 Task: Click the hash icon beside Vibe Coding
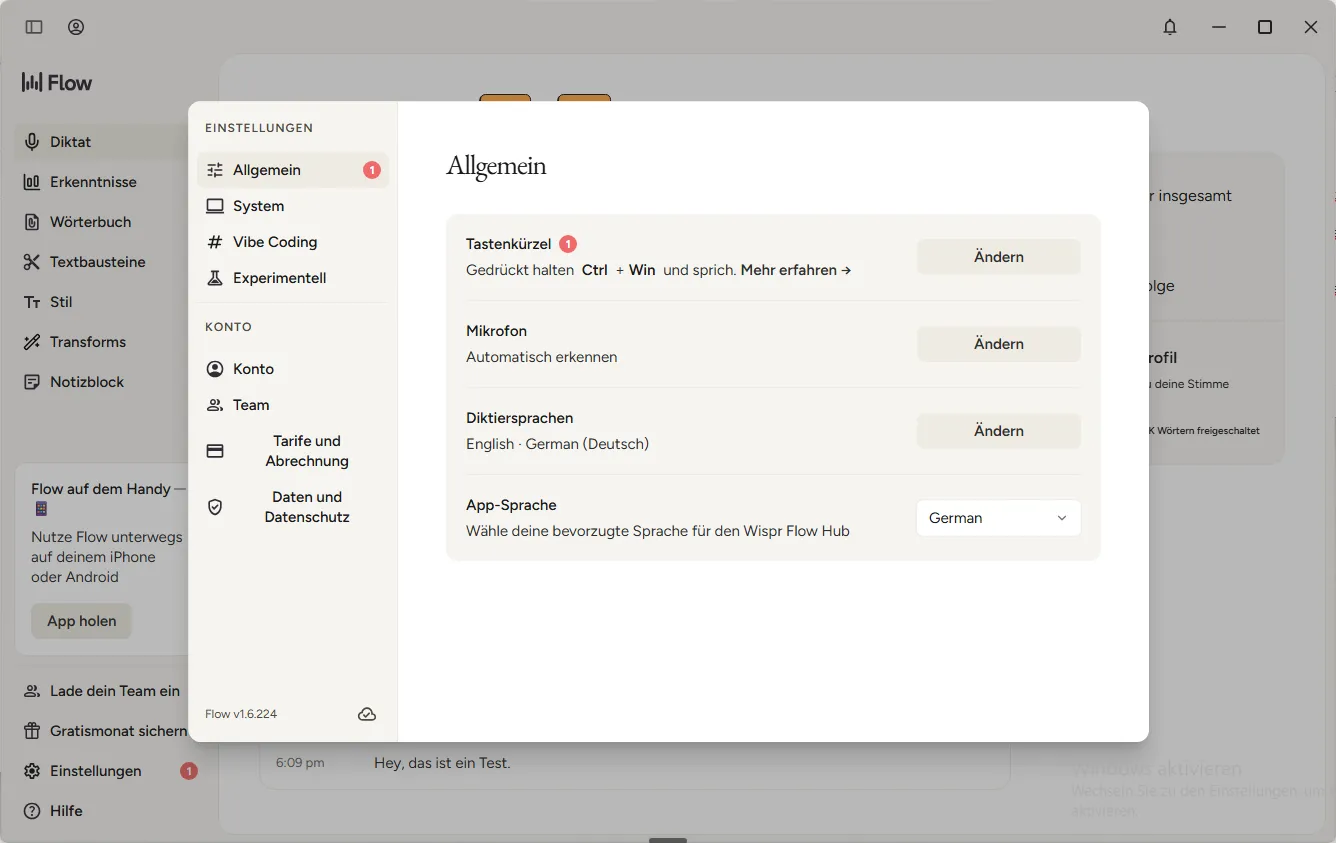(215, 242)
